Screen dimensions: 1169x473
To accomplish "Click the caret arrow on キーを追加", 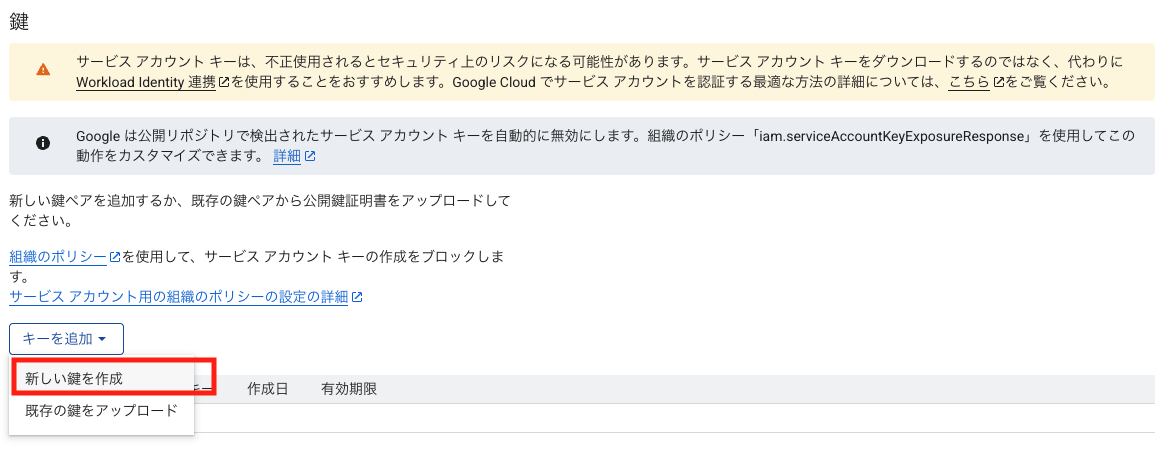I will [x=103, y=340].
